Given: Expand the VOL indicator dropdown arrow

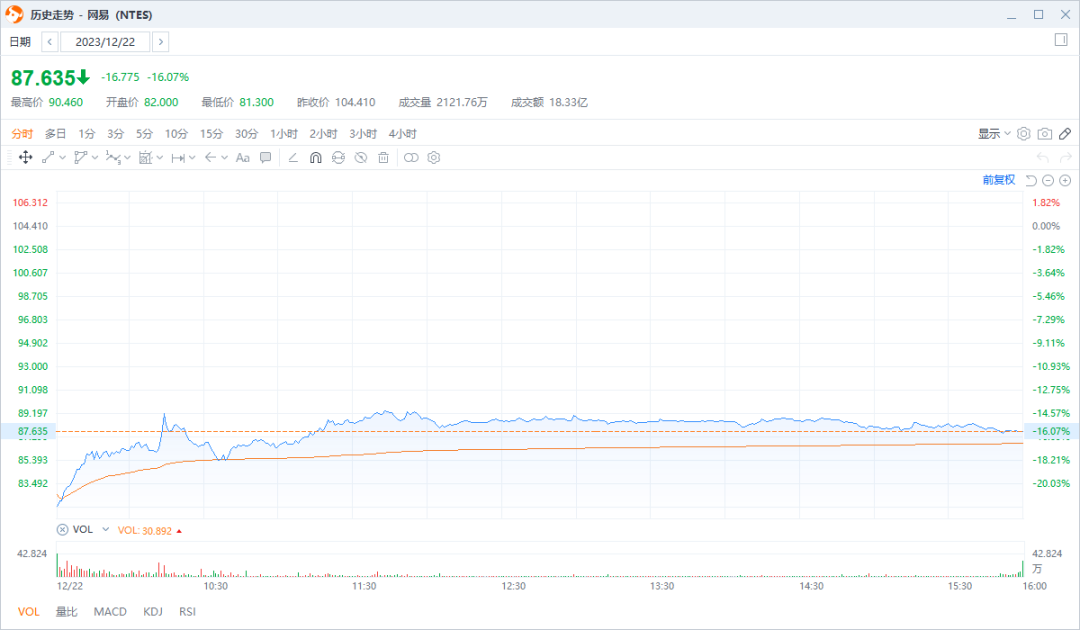Looking at the screenshot, I should (x=105, y=529).
